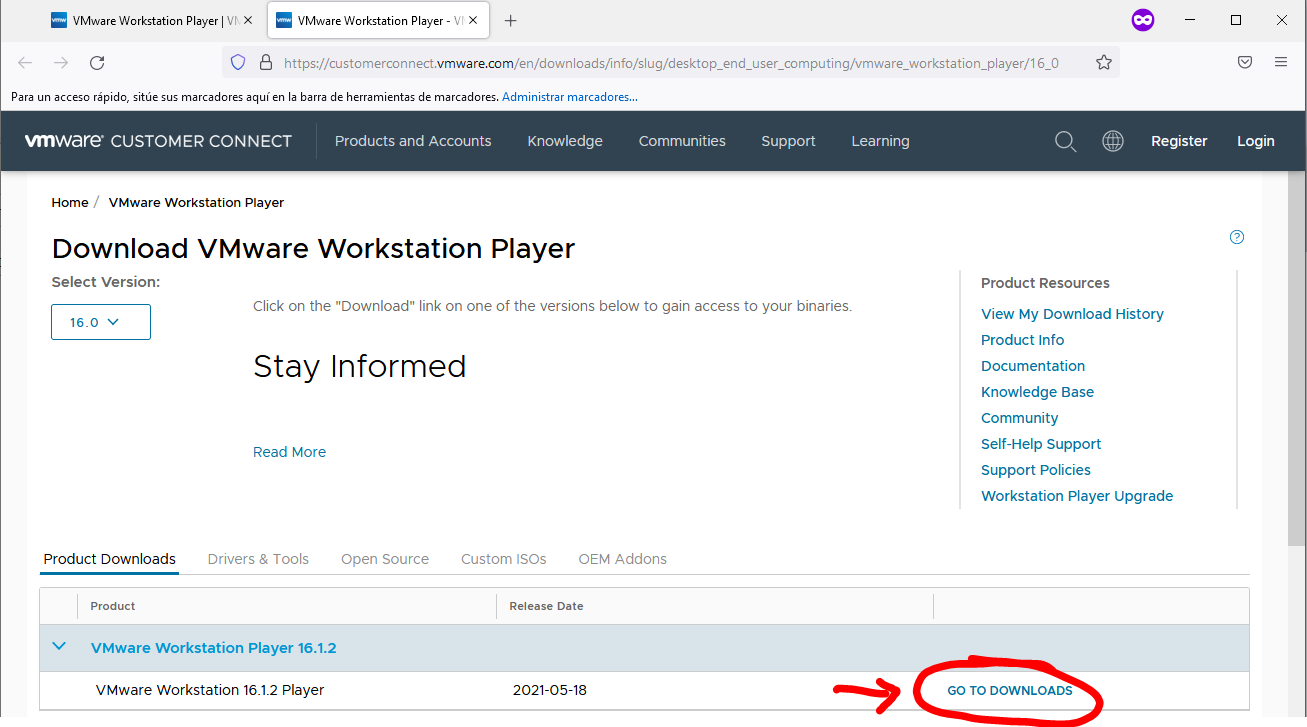1307x727 pixels.
Task: Close the first VMware Workstation Player tab
Action: pos(248,20)
